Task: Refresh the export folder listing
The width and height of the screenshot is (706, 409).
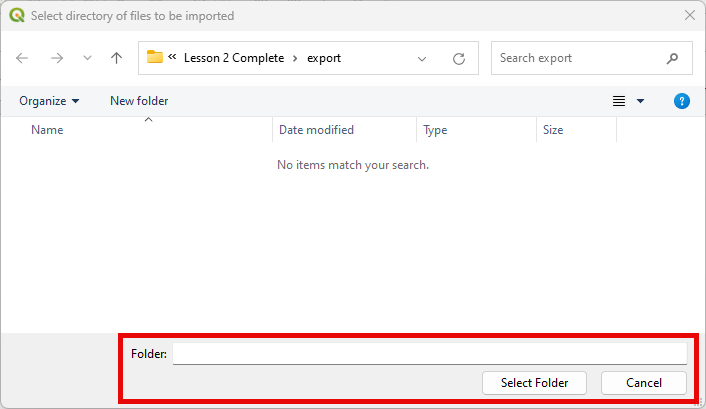Action: 459,58
